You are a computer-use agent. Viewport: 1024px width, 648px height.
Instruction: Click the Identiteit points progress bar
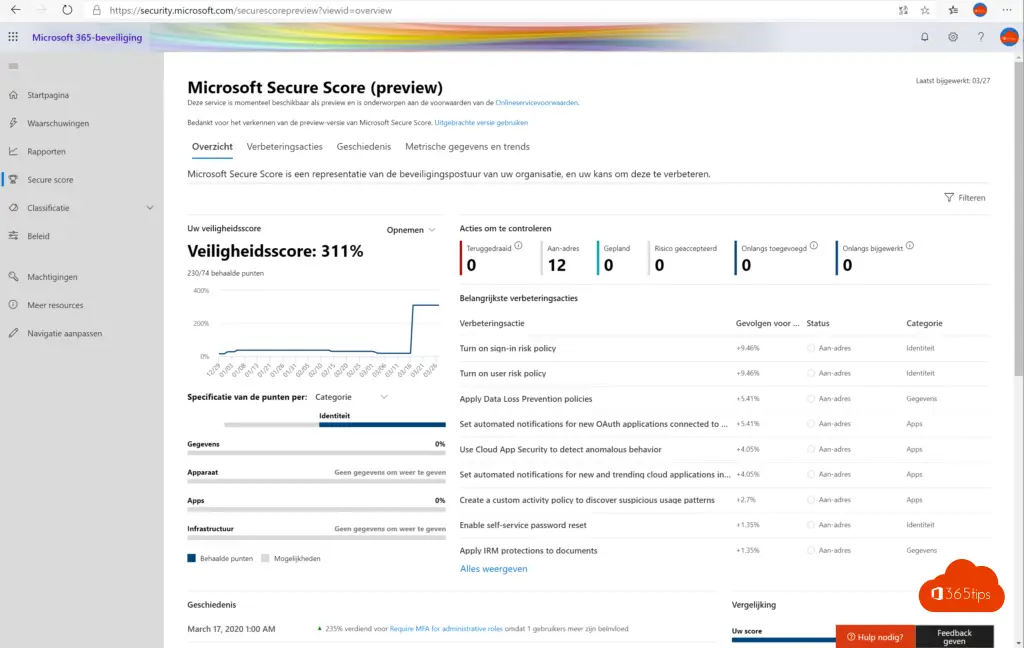[x=334, y=425]
